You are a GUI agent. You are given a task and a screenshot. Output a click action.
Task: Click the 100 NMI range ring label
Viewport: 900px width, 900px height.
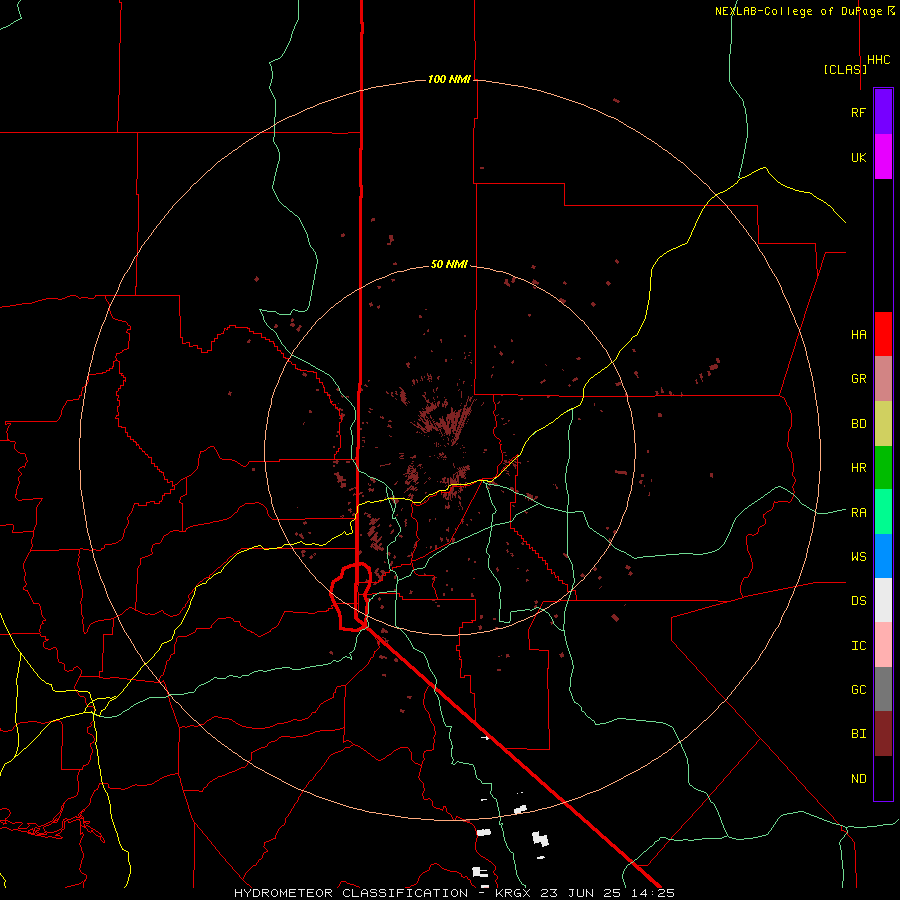pos(449,79)
